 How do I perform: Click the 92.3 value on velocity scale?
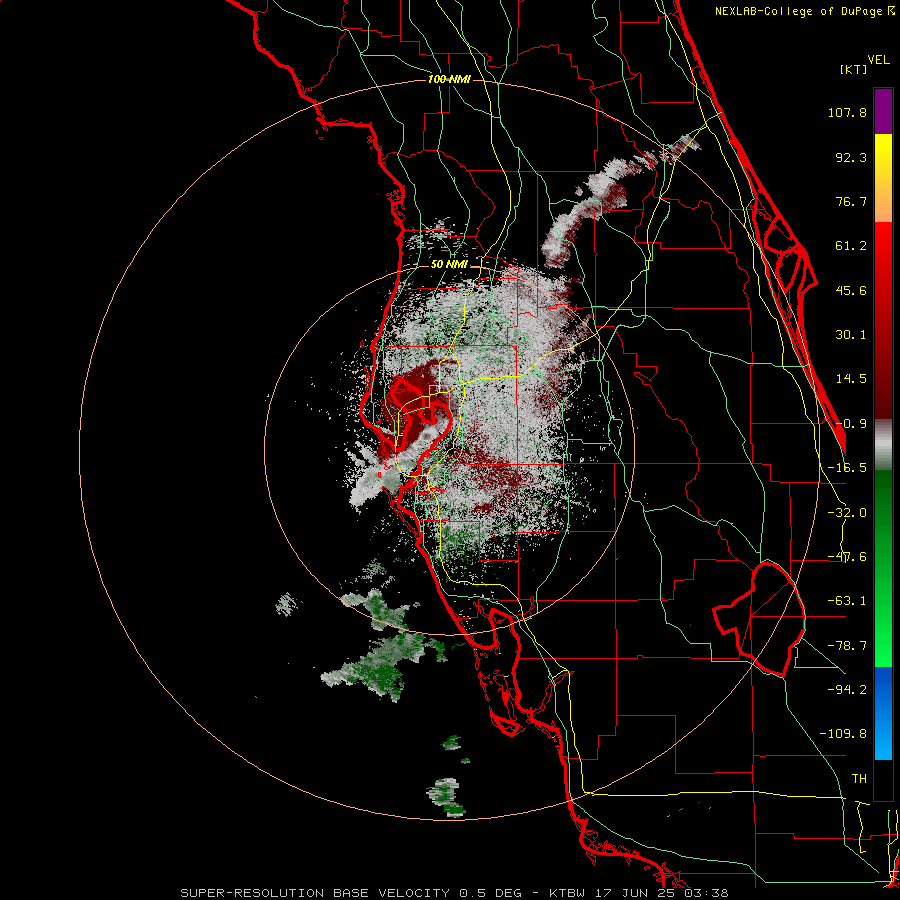click(851, 157)
